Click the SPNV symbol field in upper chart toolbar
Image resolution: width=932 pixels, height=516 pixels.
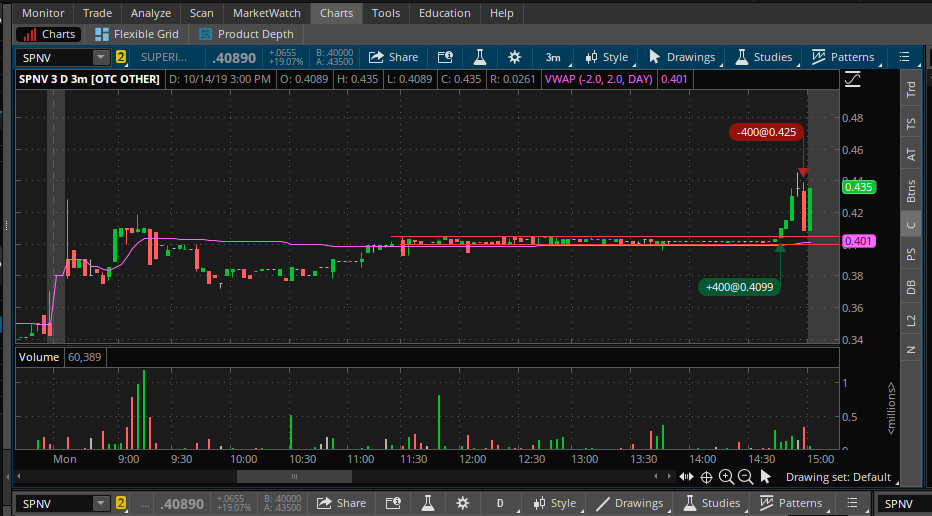coord(55,58)
